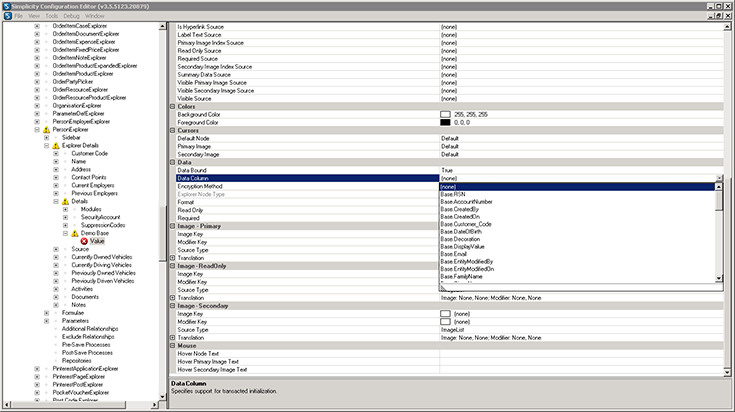Collapse the Data property category

(172, 162)
